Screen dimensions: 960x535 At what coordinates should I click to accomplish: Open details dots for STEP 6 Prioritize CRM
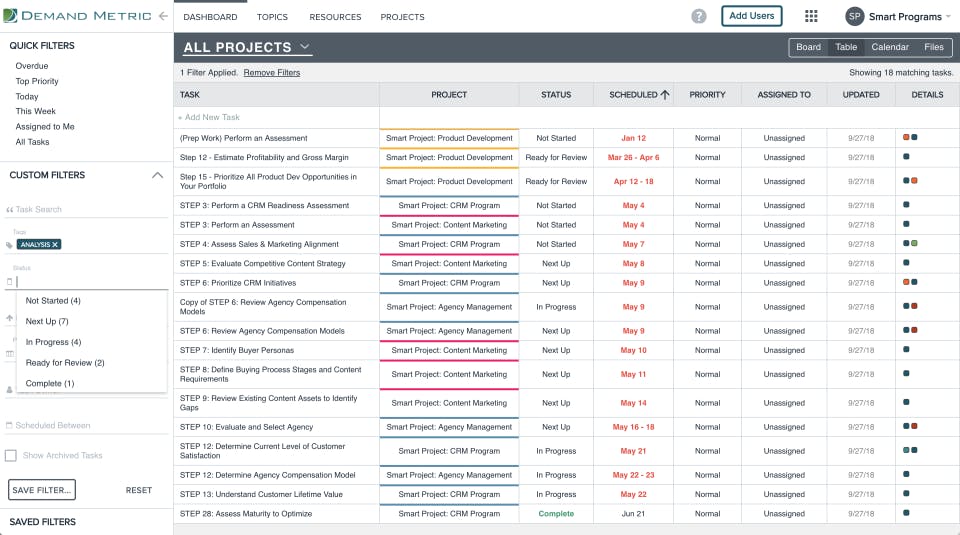tap(910, 282)
